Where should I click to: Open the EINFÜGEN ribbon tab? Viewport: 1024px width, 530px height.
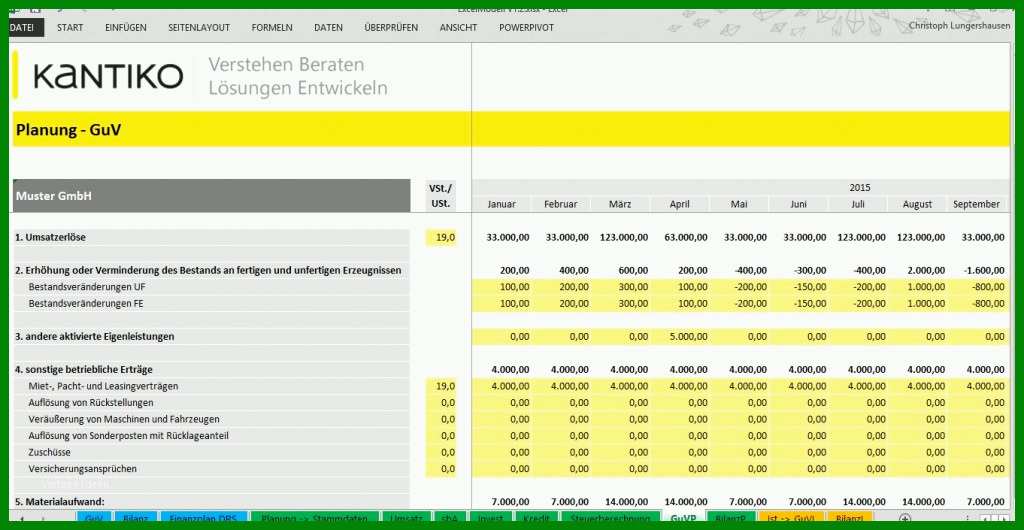[x=125, y=27]
